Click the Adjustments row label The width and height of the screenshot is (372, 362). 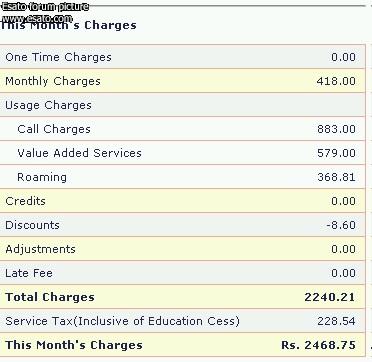[40, 249]
